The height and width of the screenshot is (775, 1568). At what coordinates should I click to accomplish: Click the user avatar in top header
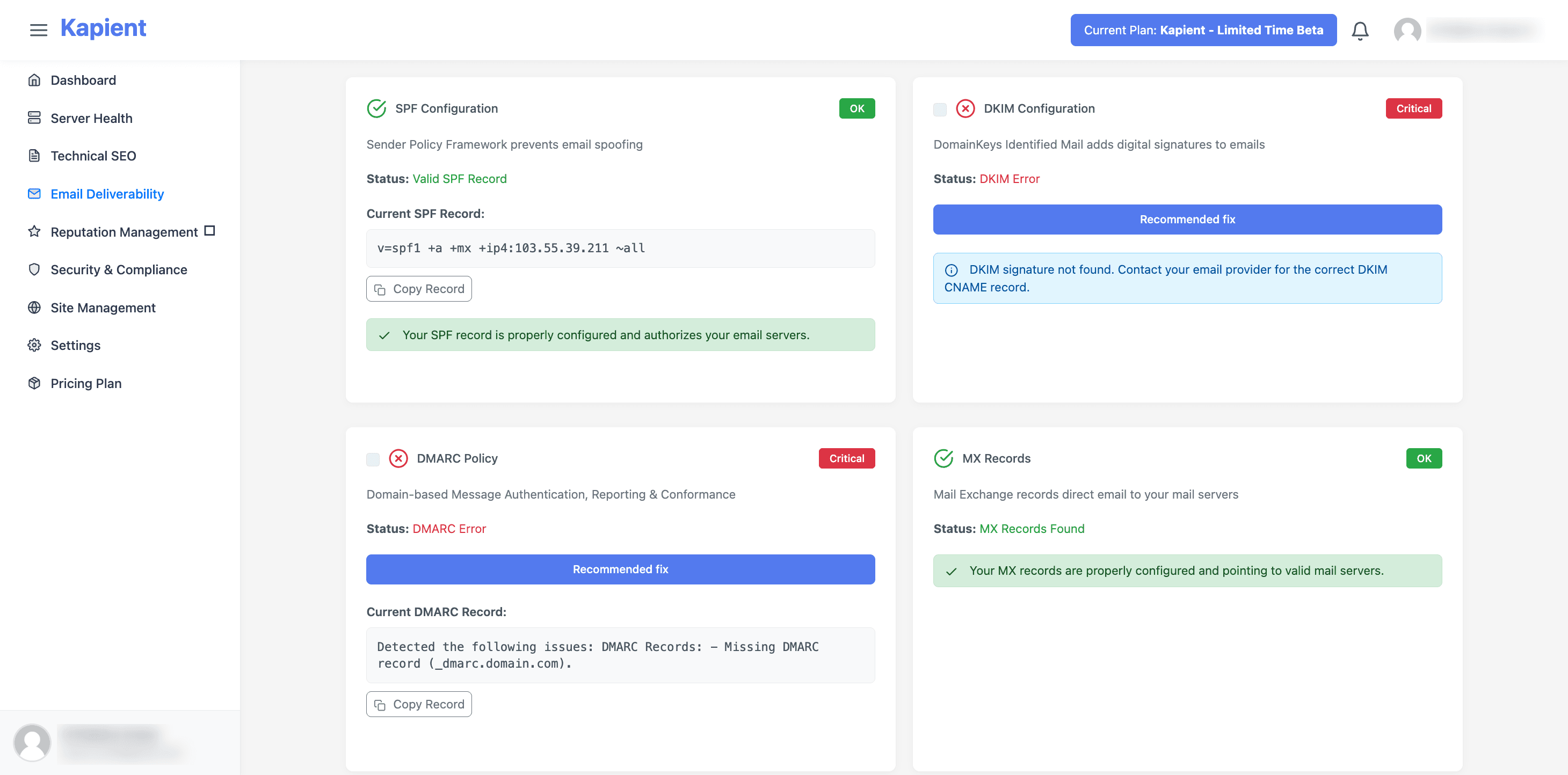[x=1407, y=31]
